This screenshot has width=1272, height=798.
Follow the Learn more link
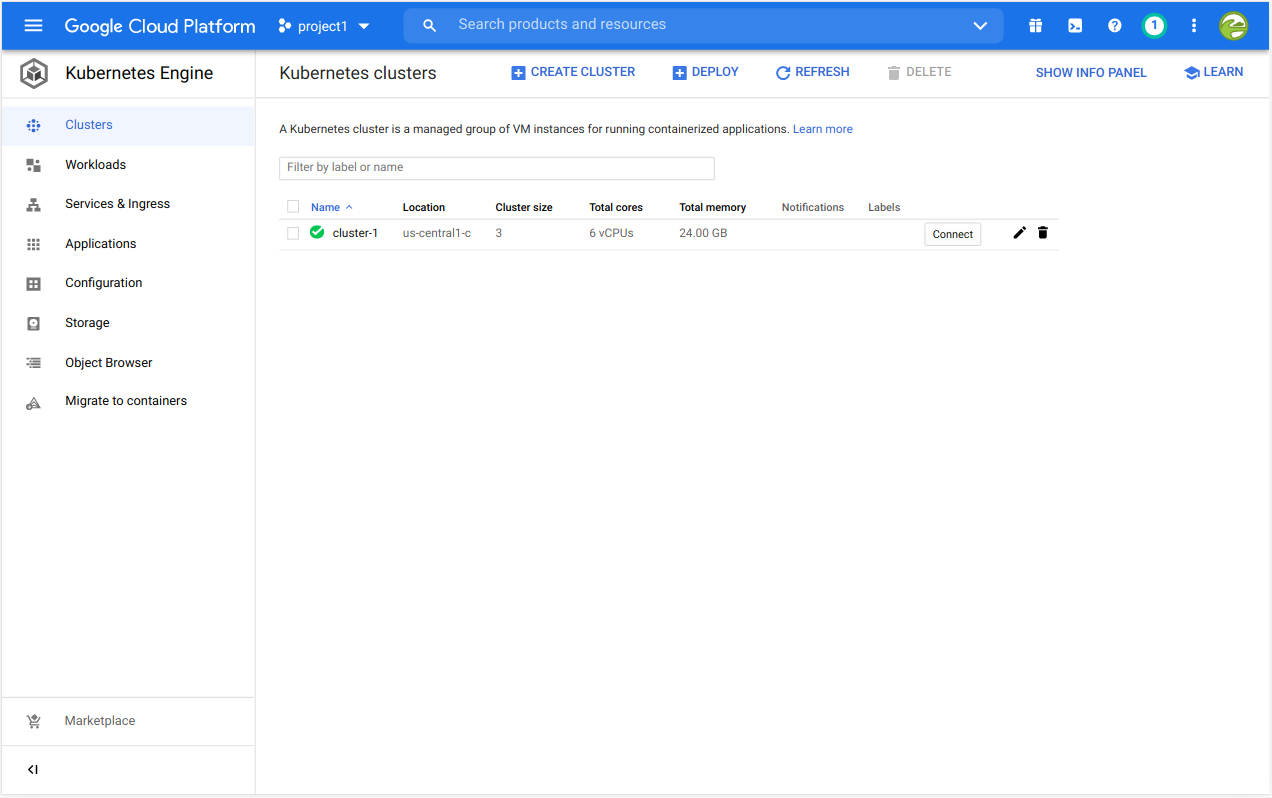822,129
